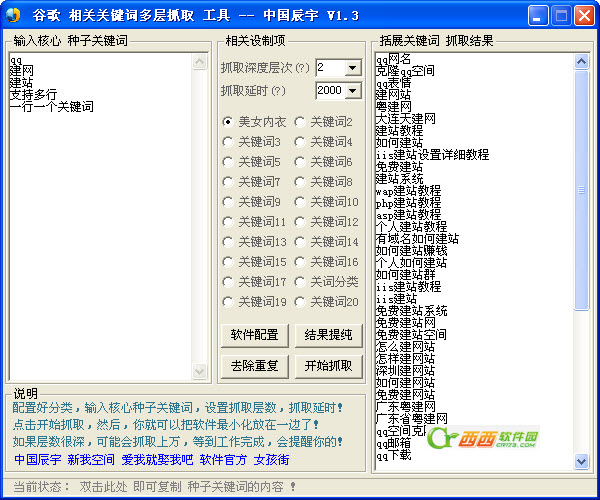This screenshot has height=500, width=600.
Task: Click result row qq网名
Action: 393,59
